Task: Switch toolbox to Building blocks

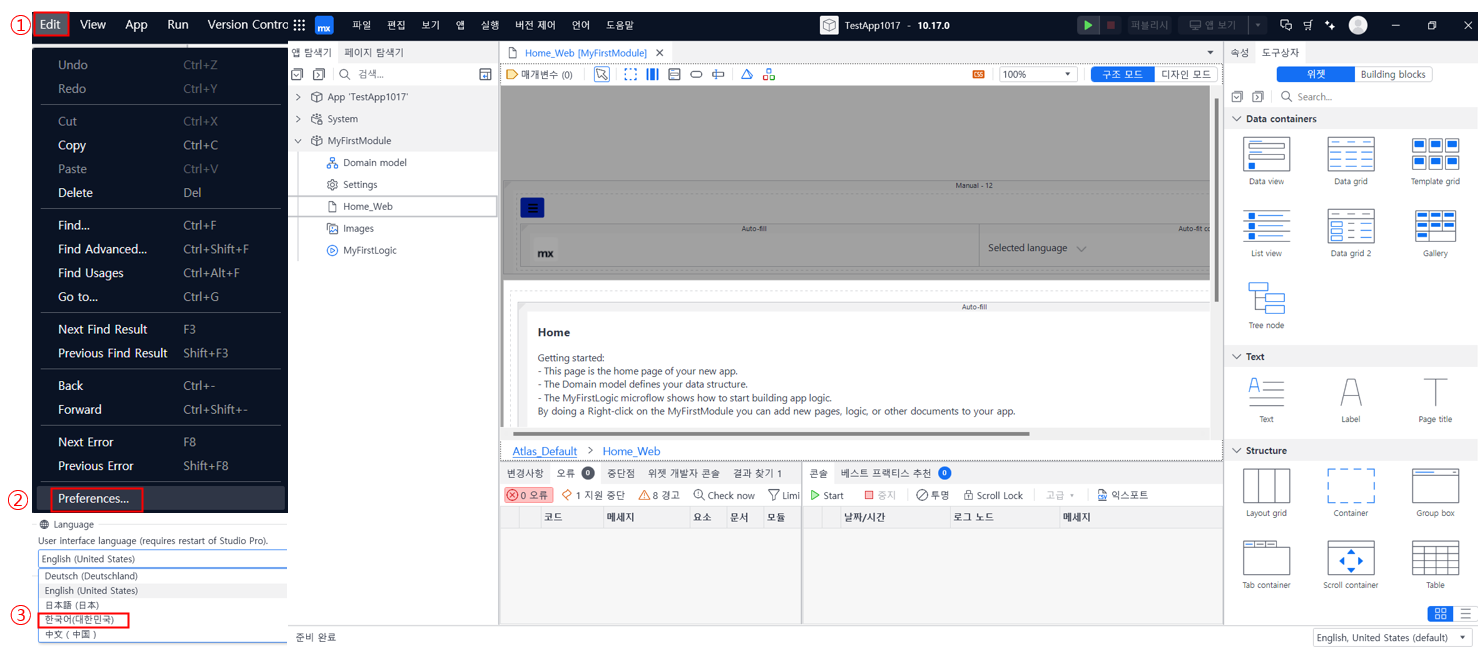Action: tap(1392, 74)
